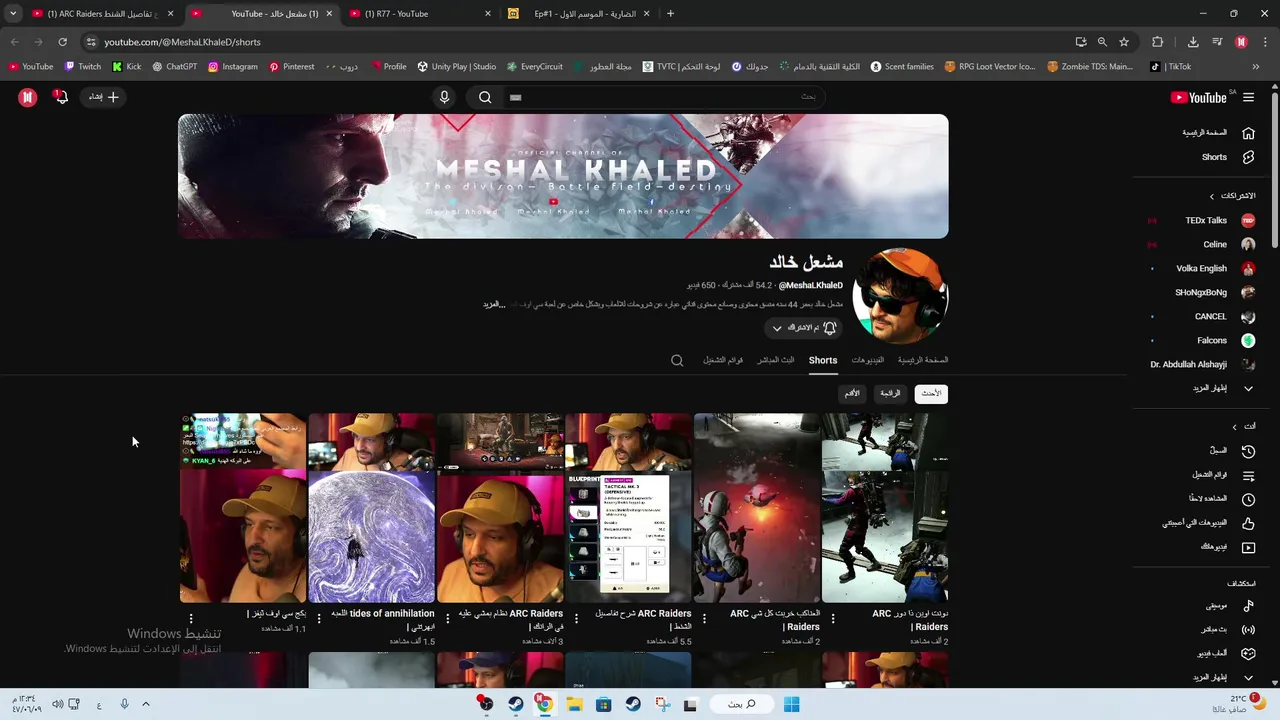Open Dr. Abdullah Alshayji channel

pyautogui.click(x=1200, y=365)
